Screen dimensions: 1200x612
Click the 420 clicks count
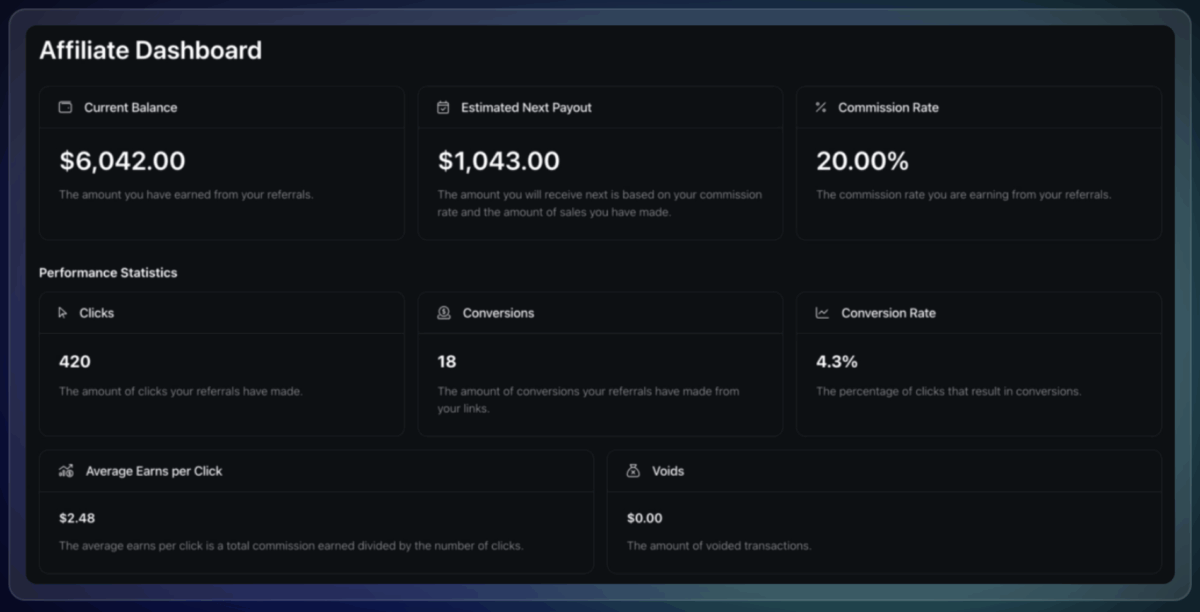pos(74,361)
